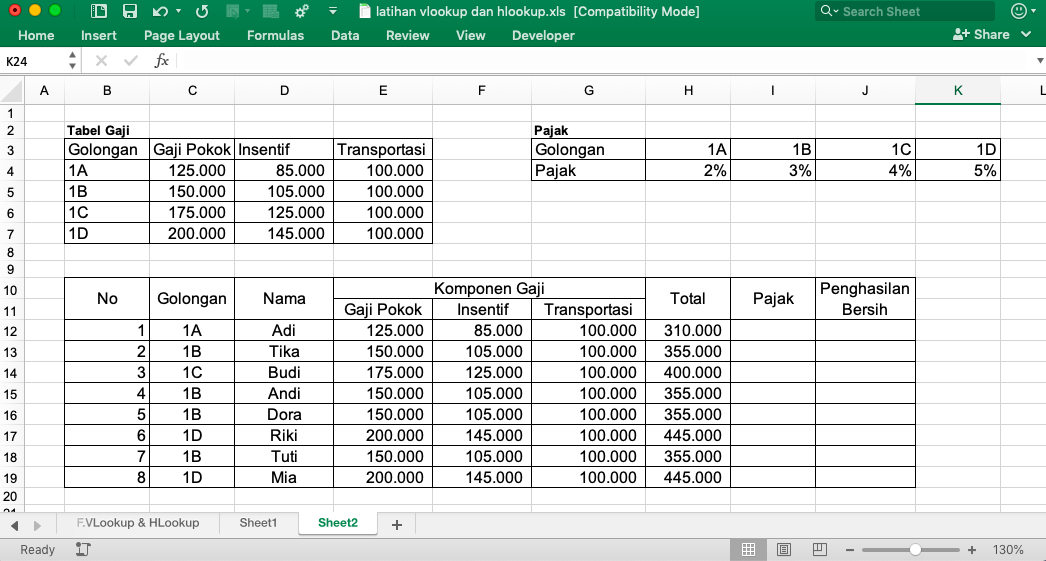Select the Gaji Pokok header in Tabel Gaji
This screenshot has height=561, width=1046.
tap(192, 149)
